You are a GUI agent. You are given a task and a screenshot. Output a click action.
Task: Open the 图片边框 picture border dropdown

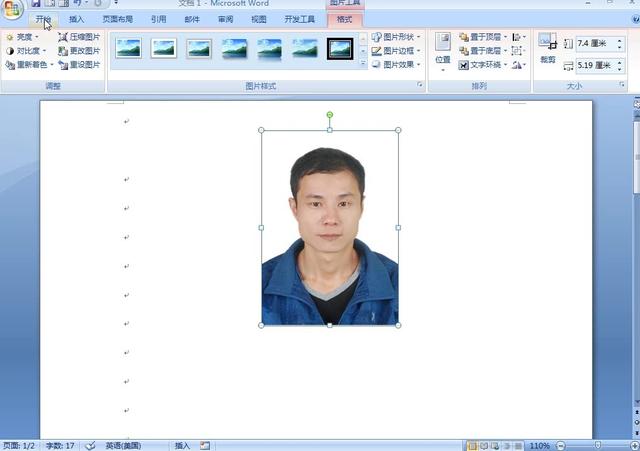click(x=396, y=51)
